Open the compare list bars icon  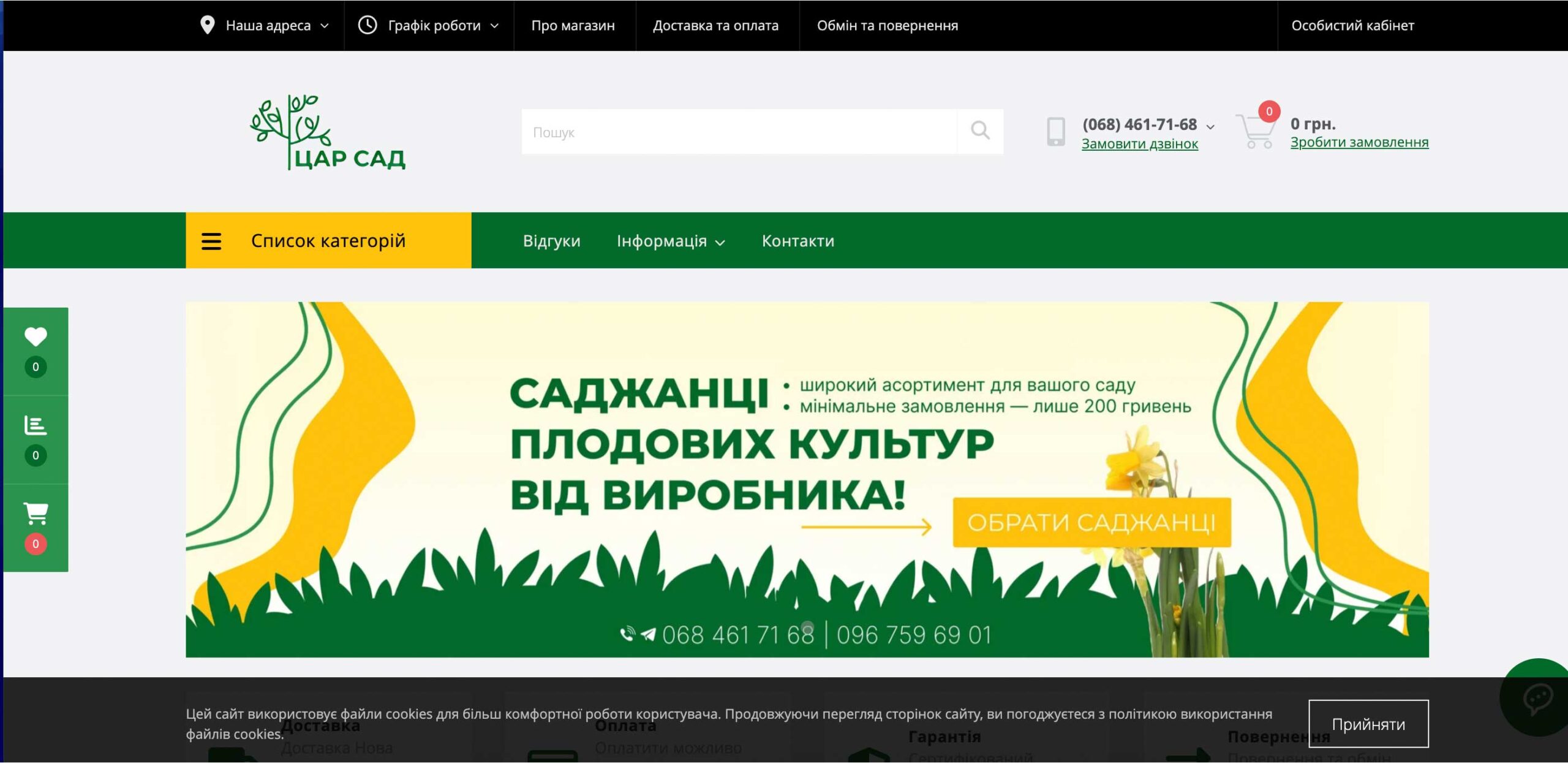36,425
